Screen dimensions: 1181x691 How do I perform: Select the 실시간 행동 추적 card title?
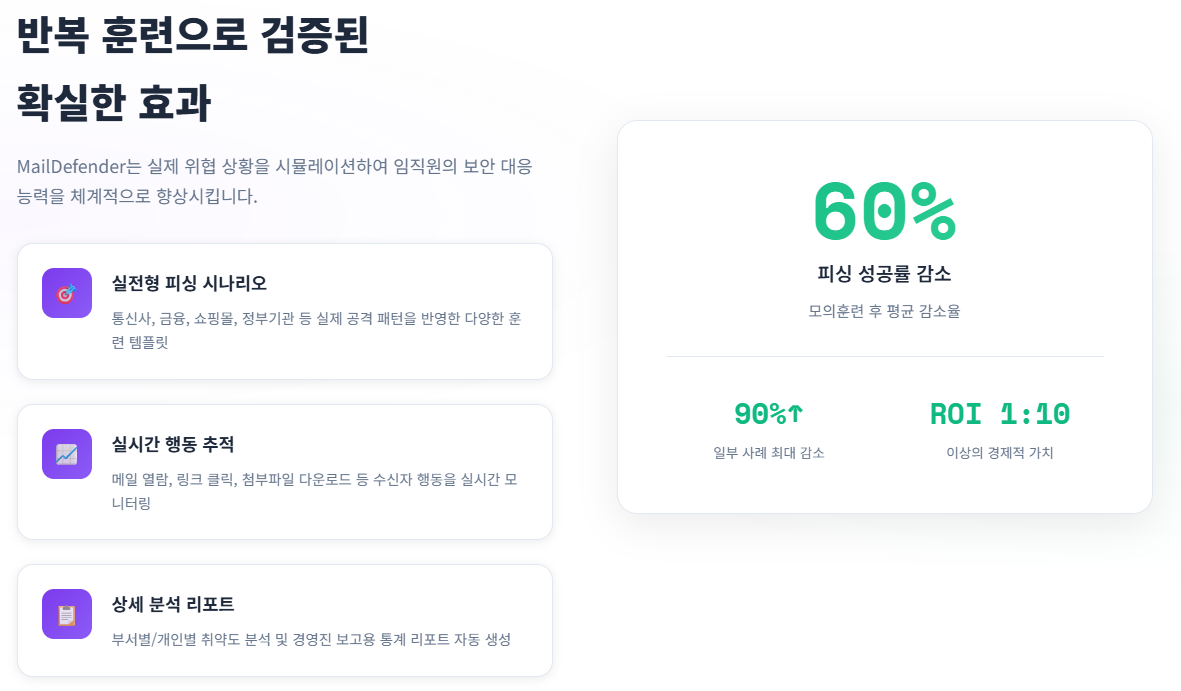pos(173,444)
